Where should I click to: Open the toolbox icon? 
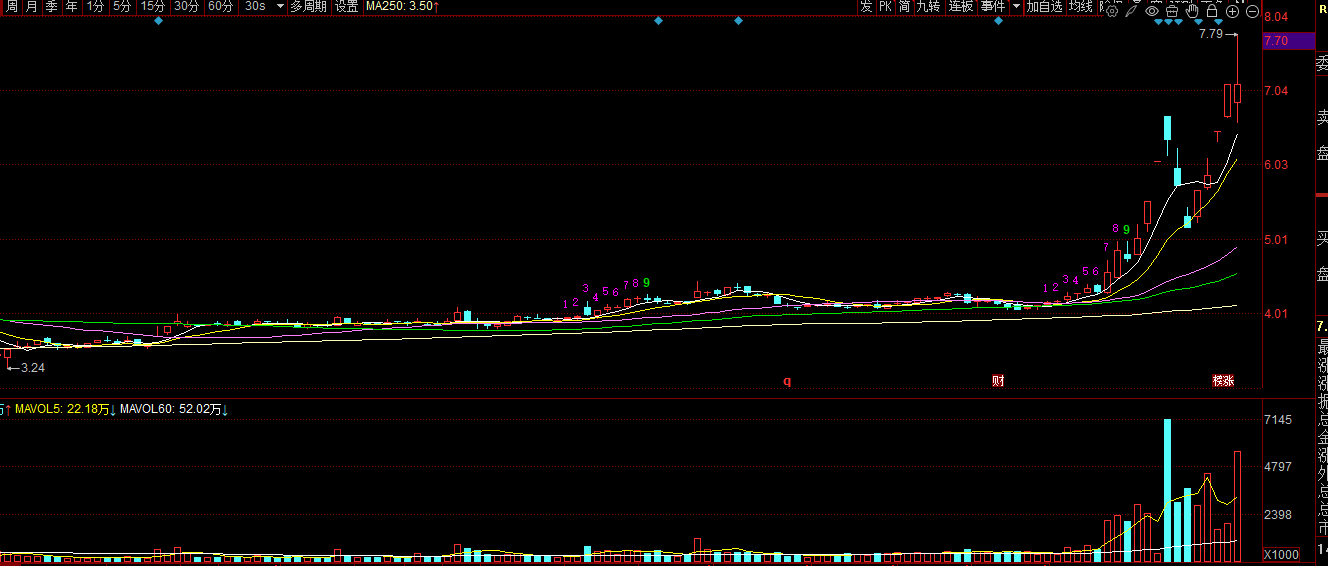point(1172,11)
